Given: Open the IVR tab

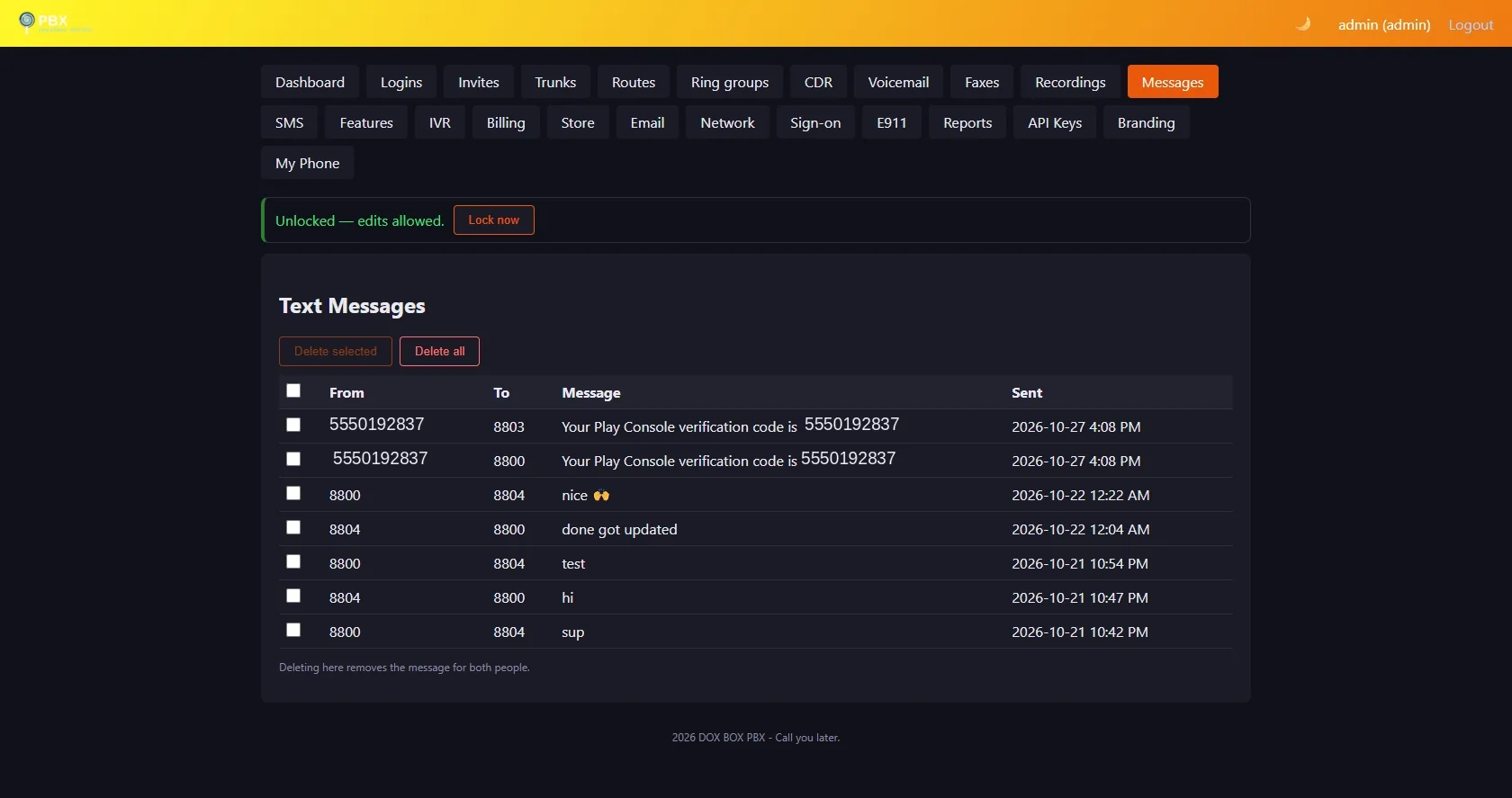Looking at the screenshot, I should (x=440, y=122).
